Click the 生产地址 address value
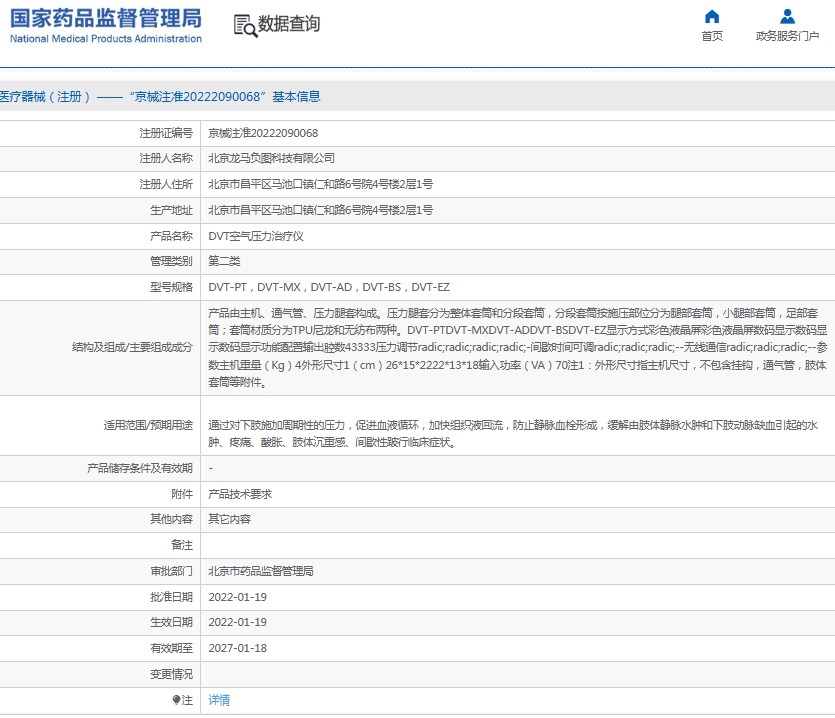Image resolution: width=835 pixels, height=718 pixels. 320,210
